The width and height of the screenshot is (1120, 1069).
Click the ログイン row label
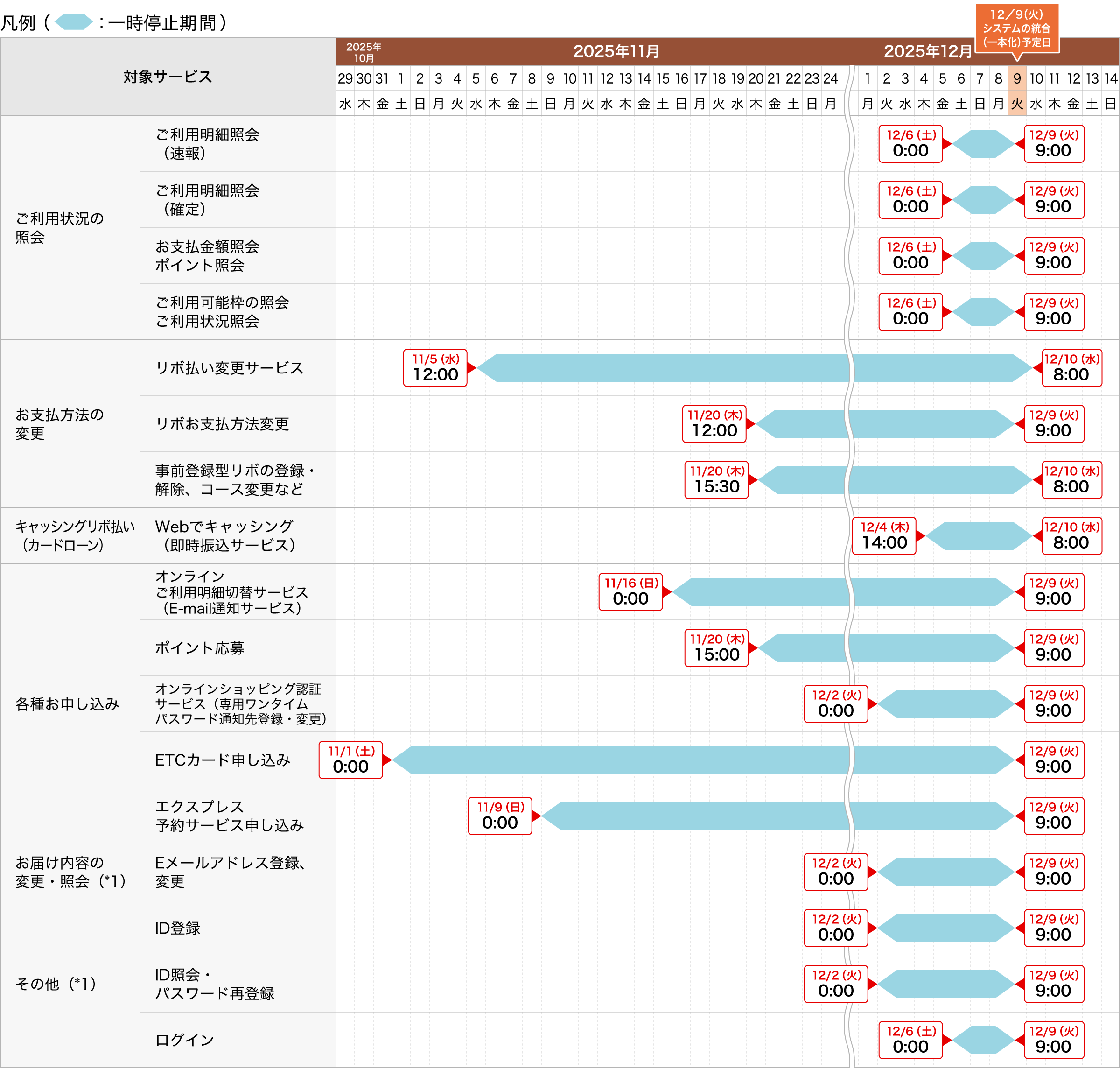(x=185, y=1040)
